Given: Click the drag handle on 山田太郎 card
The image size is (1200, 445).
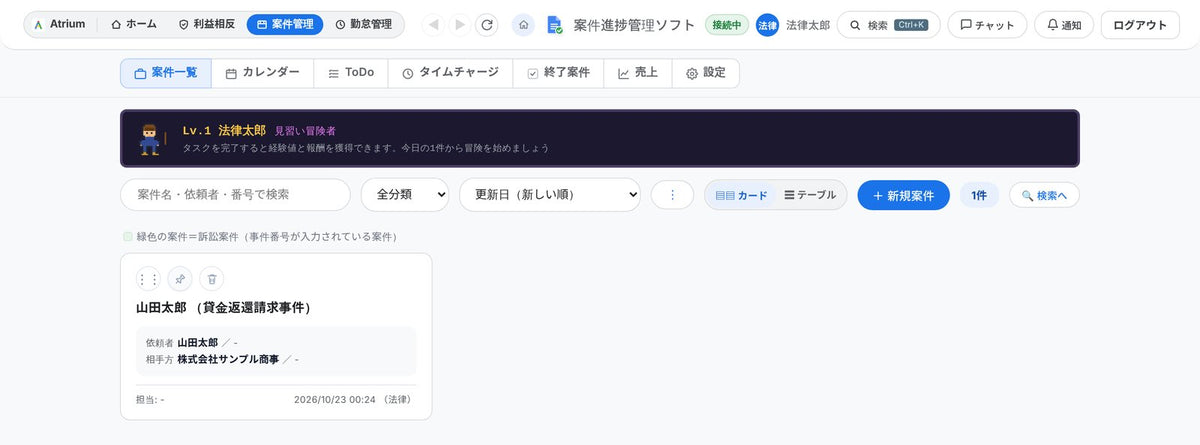Looking at the screenshot, I should click(148, 279).
